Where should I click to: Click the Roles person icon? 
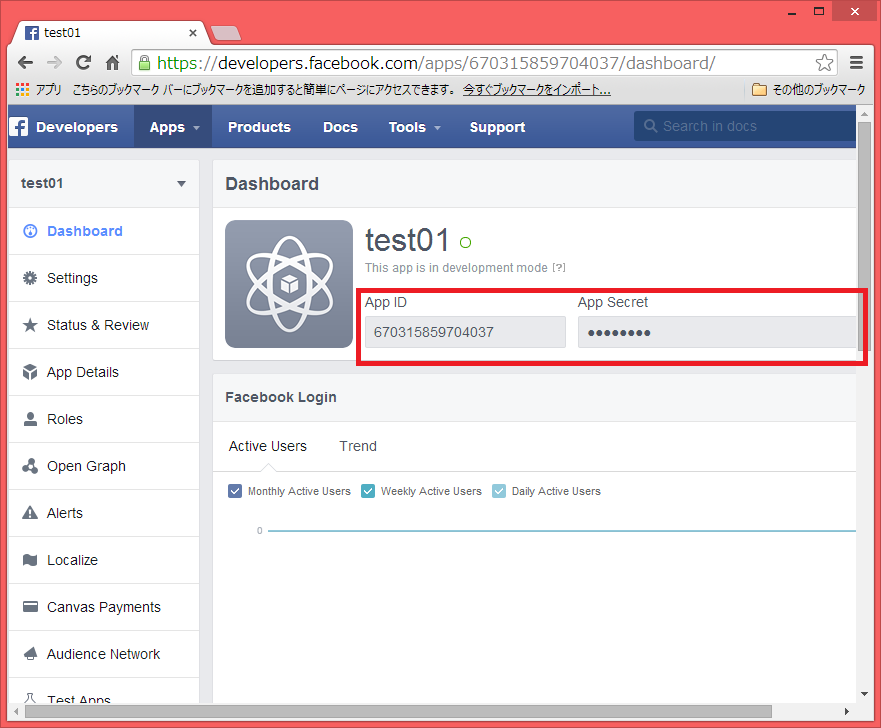(x=30, y=419)
